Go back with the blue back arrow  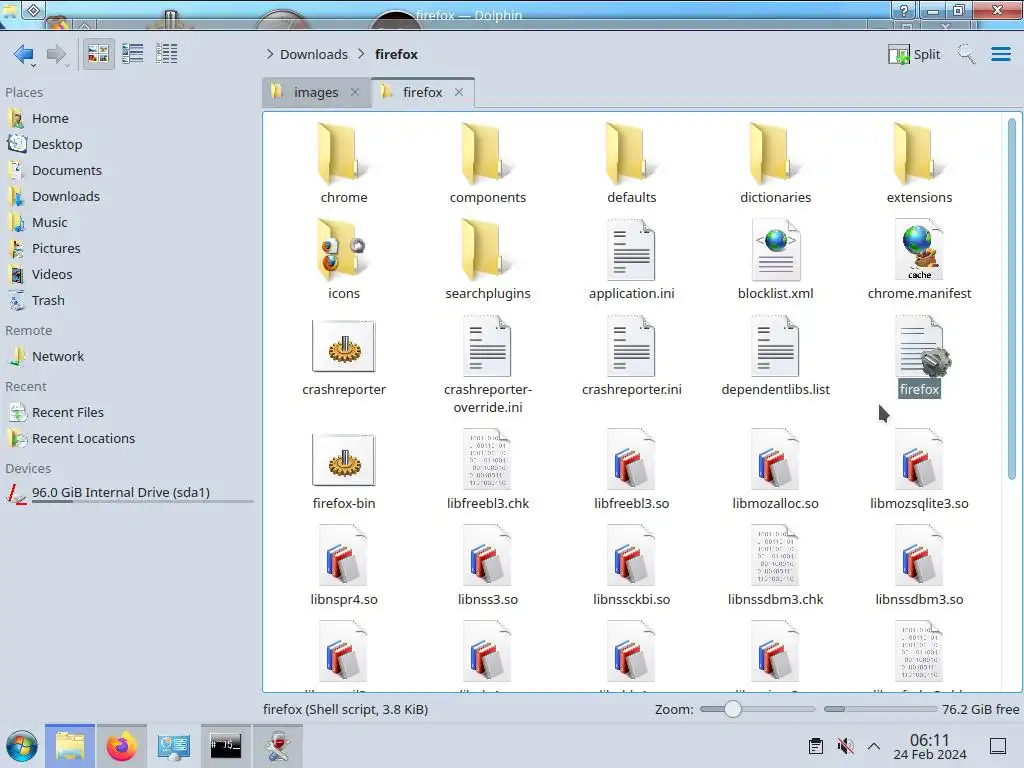24,54
